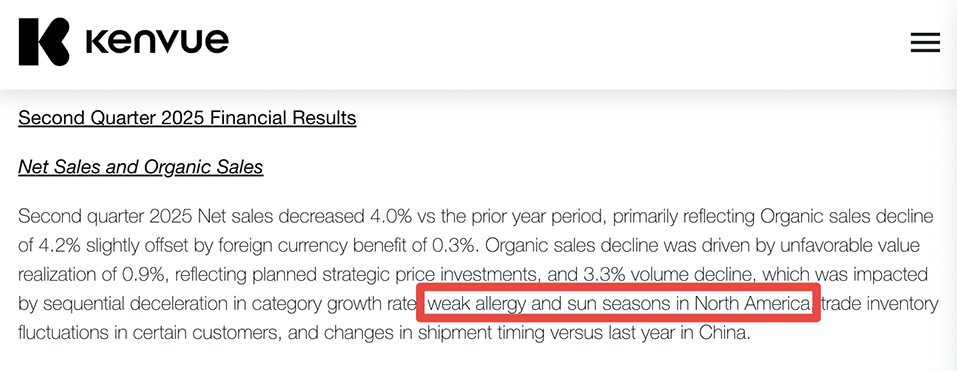Image resolution: width=957 pixels, height=371 pixels.
Task: Click the words 'trade inventory'
Action: click(879, 303)
